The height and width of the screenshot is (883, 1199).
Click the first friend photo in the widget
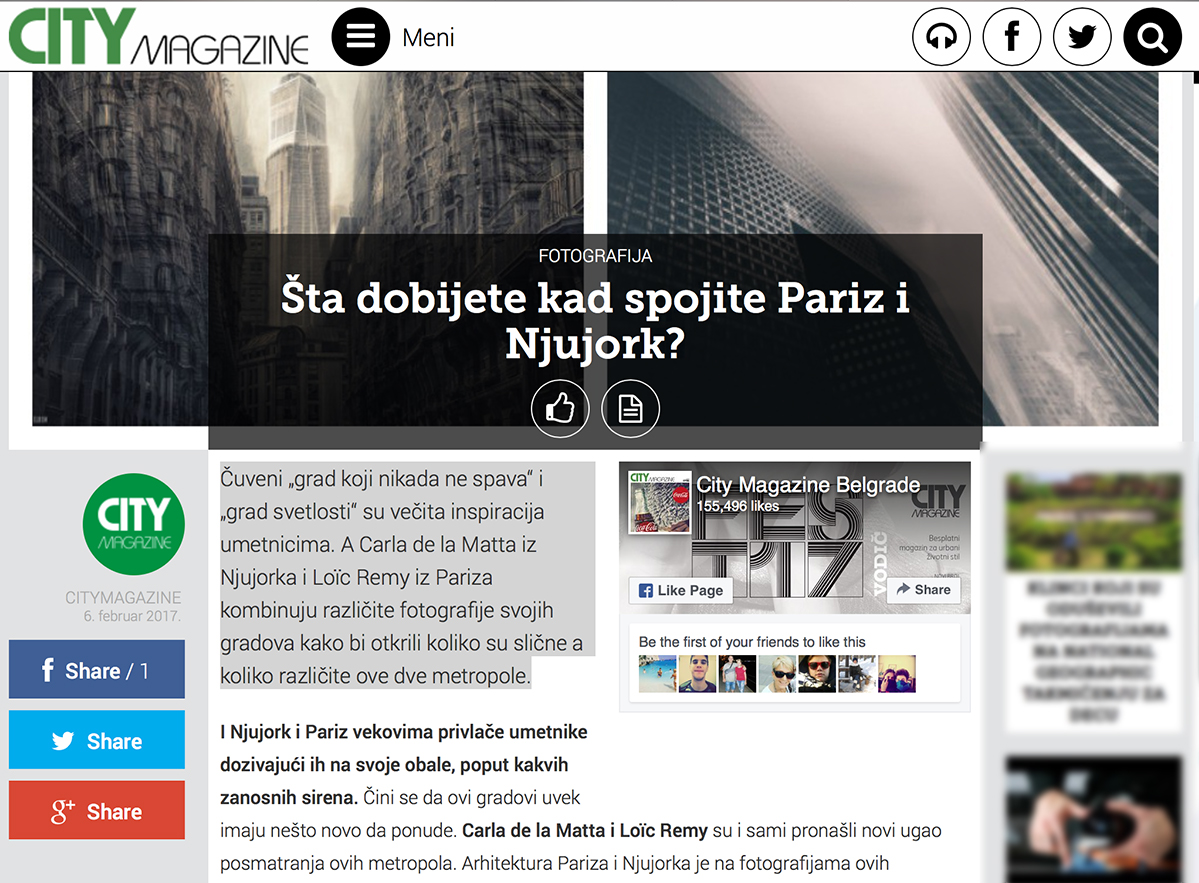(x=658, y=674)
